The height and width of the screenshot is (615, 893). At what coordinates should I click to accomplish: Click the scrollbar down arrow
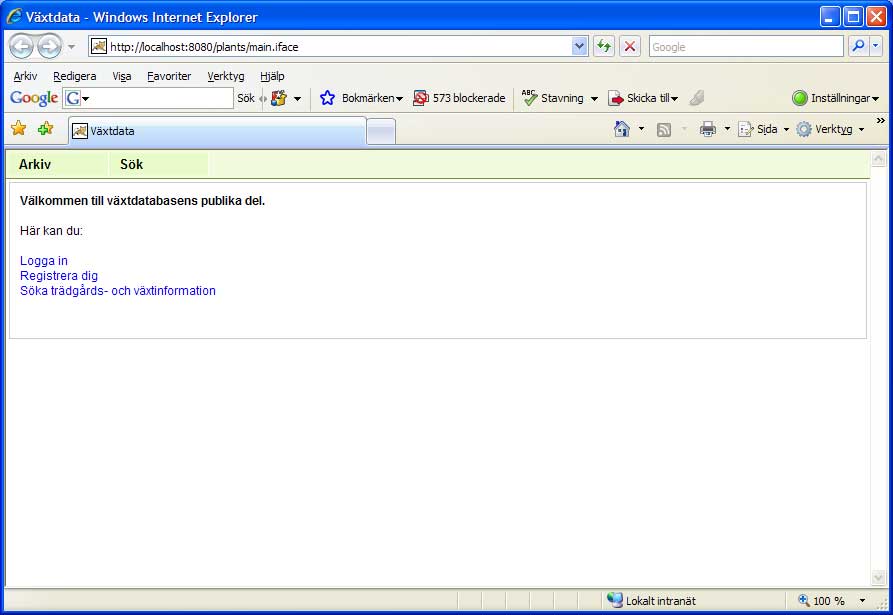click(x=879, y=577)
